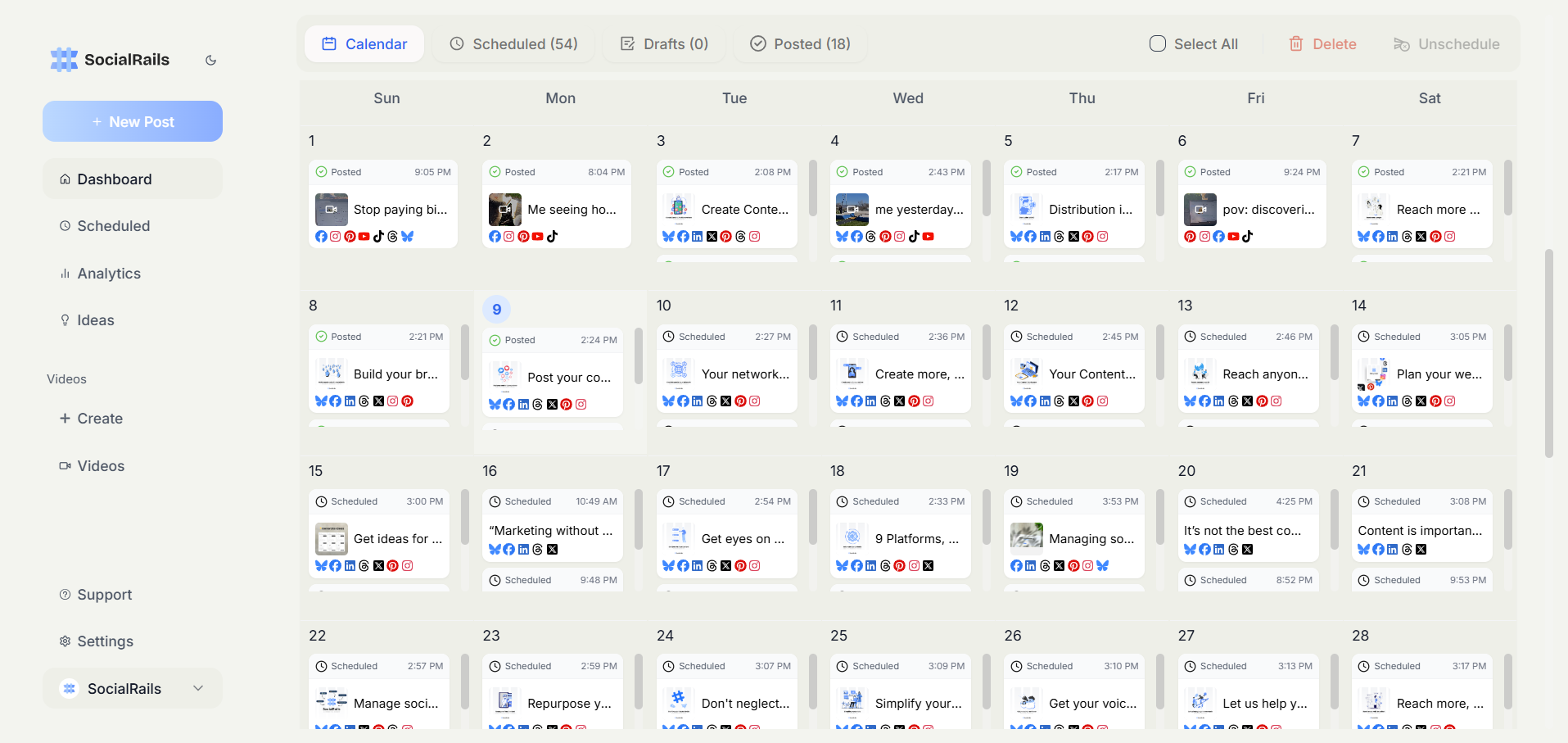Go to Dashboard in the sidebar
The image size is (1568, 743).
pyautogui.click(x=133, y=179)
